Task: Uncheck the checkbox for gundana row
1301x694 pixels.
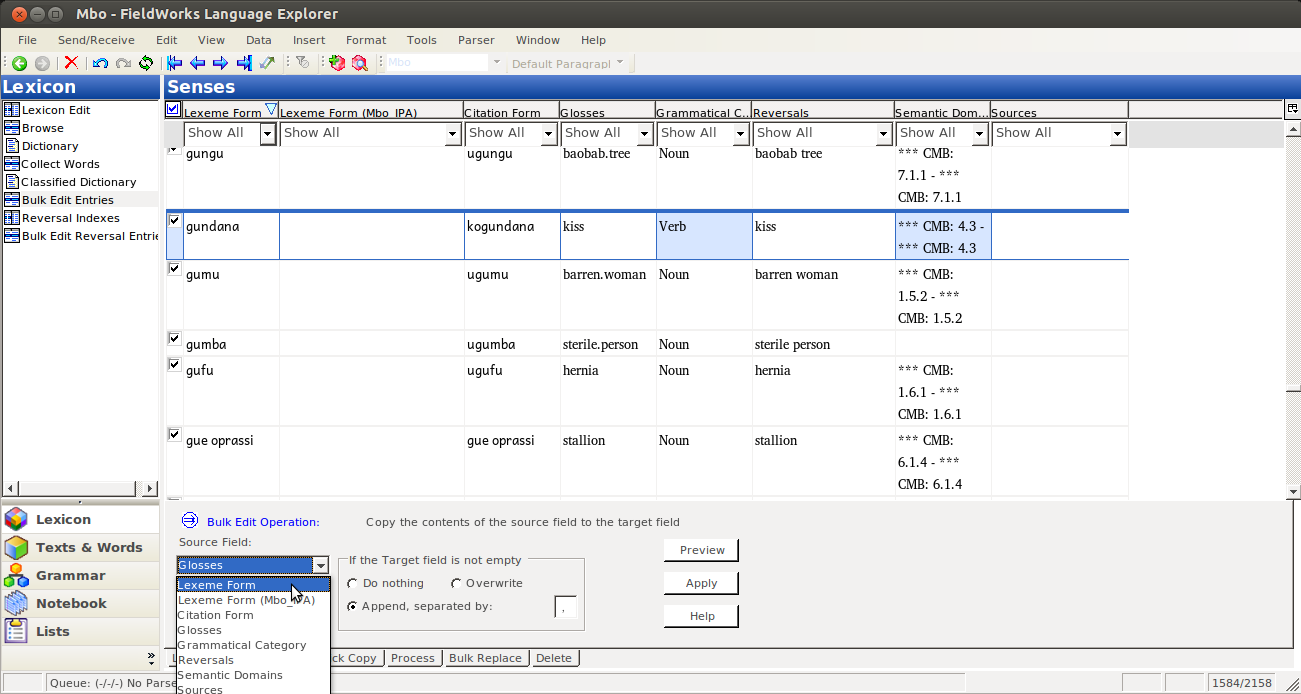Action: click(174, 221)
